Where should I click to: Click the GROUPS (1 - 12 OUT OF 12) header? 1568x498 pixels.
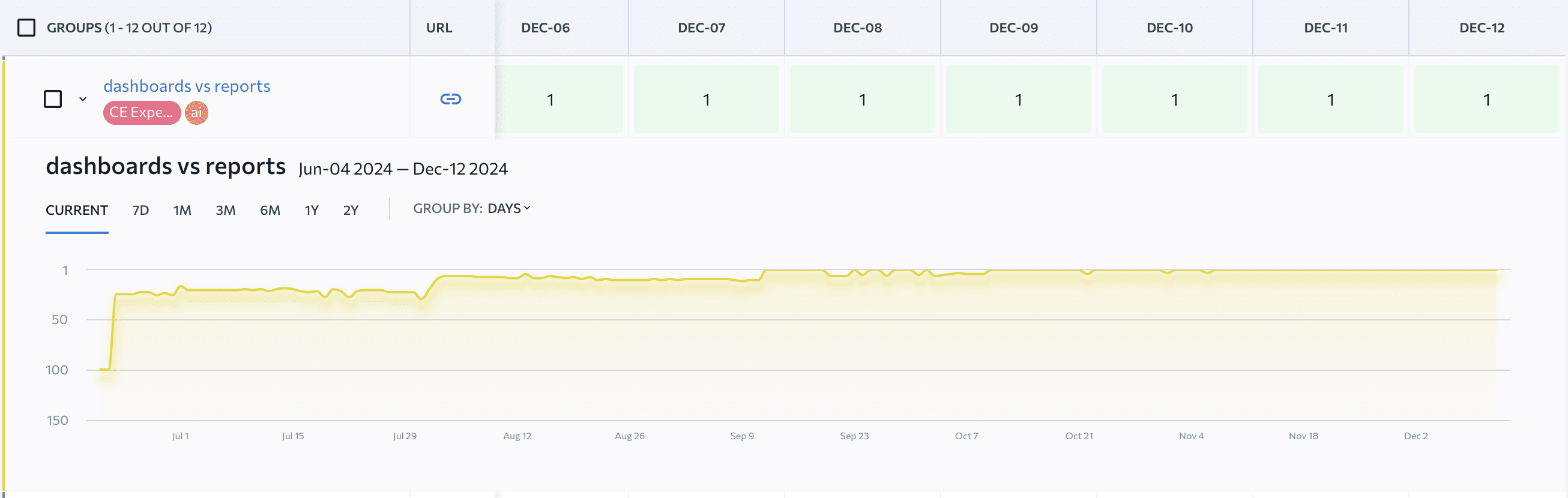click(x=129, y=28)
